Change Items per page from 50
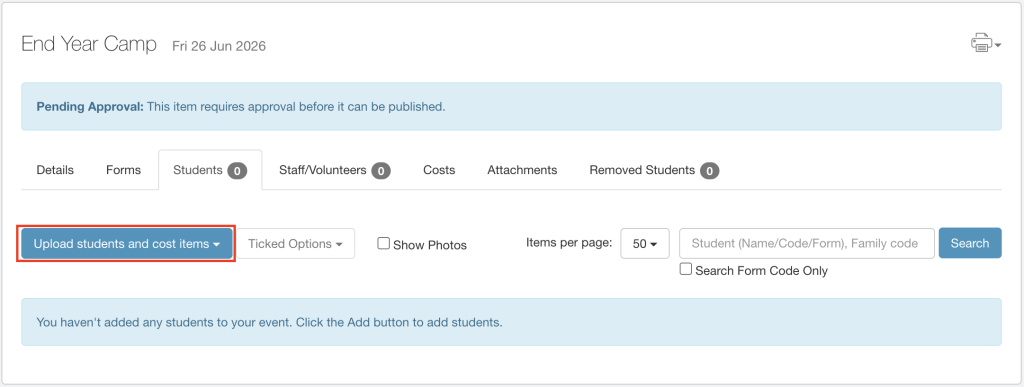1024x387 pixels. pyautogui.click(x=645, y=243)
